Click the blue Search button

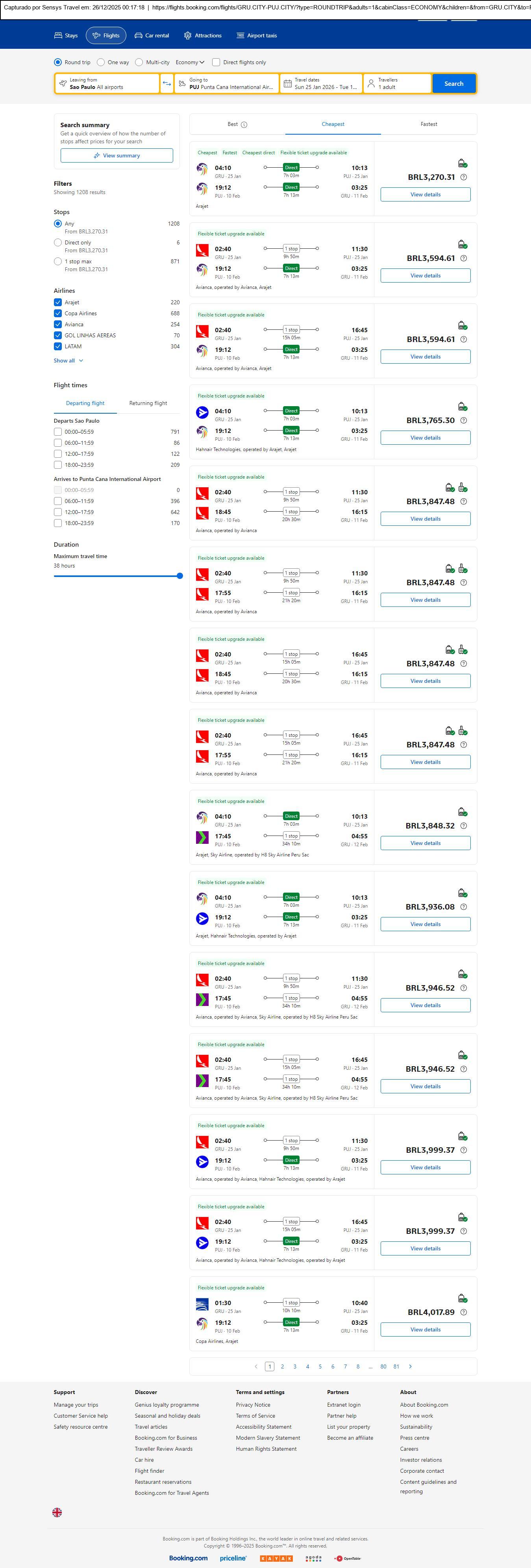(454, 83)
